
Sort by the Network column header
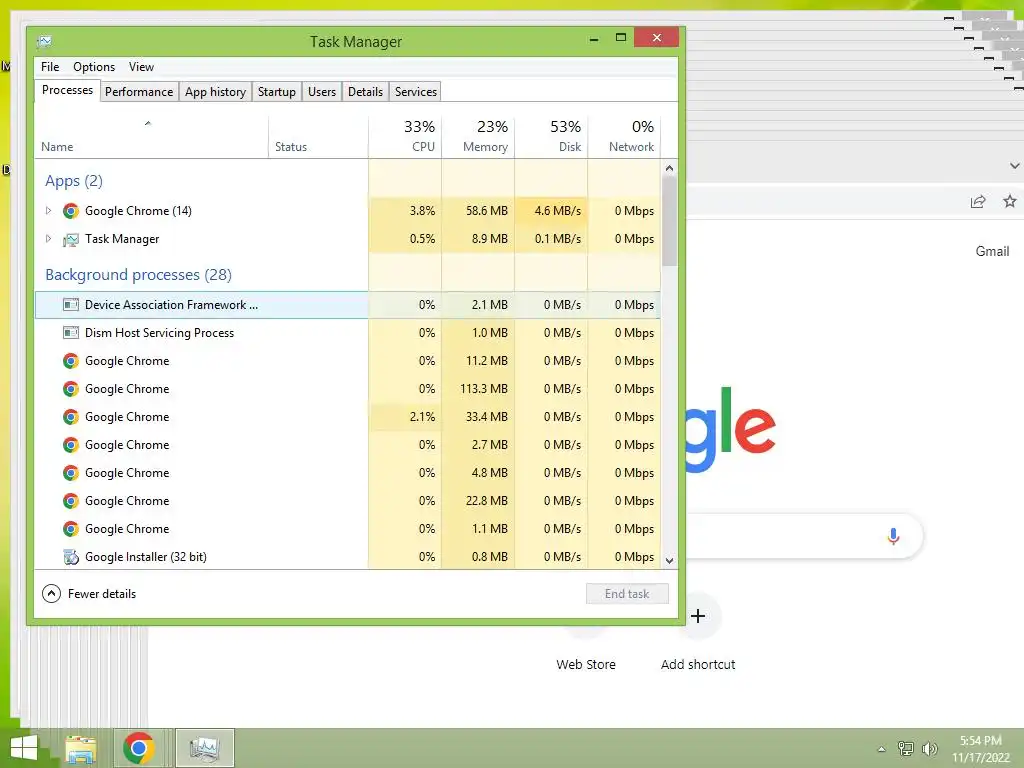tap(624, 137)
